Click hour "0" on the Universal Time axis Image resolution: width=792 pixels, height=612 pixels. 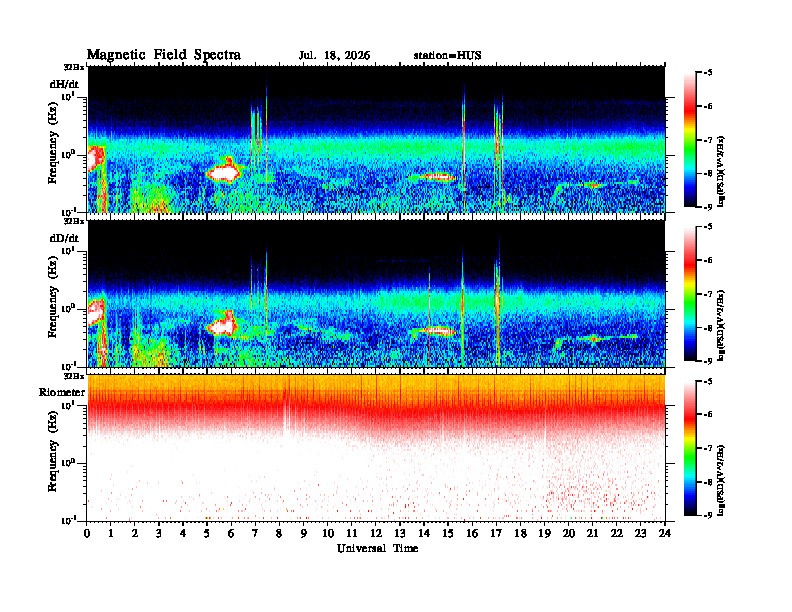pos(87,533)
